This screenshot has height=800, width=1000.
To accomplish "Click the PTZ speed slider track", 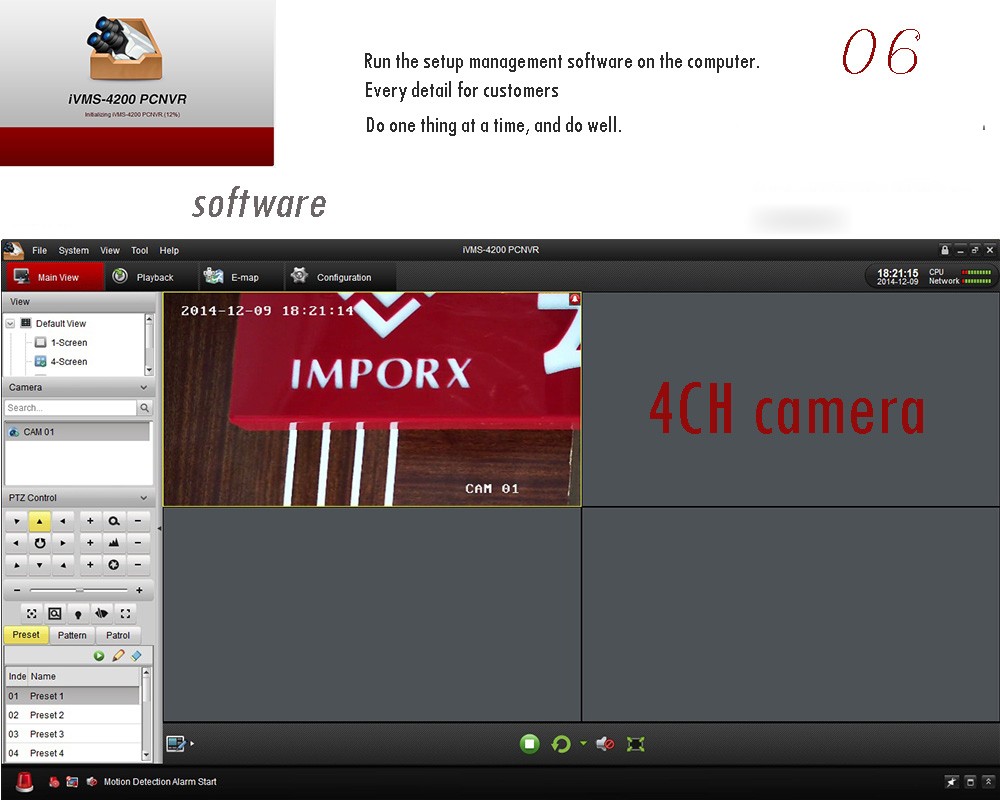I will click(78, 590).
